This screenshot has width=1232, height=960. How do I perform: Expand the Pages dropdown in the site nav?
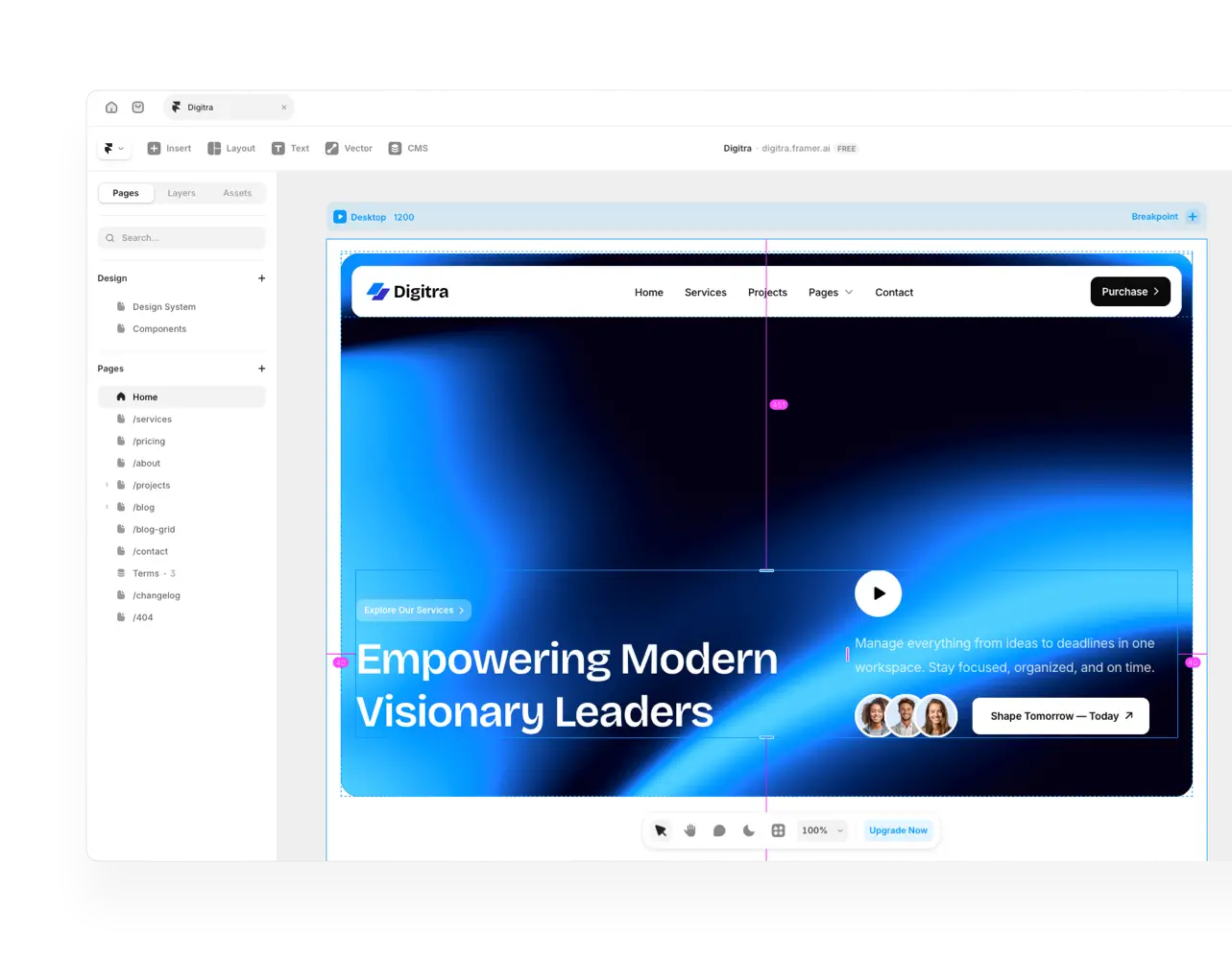(x=831, y=293)
